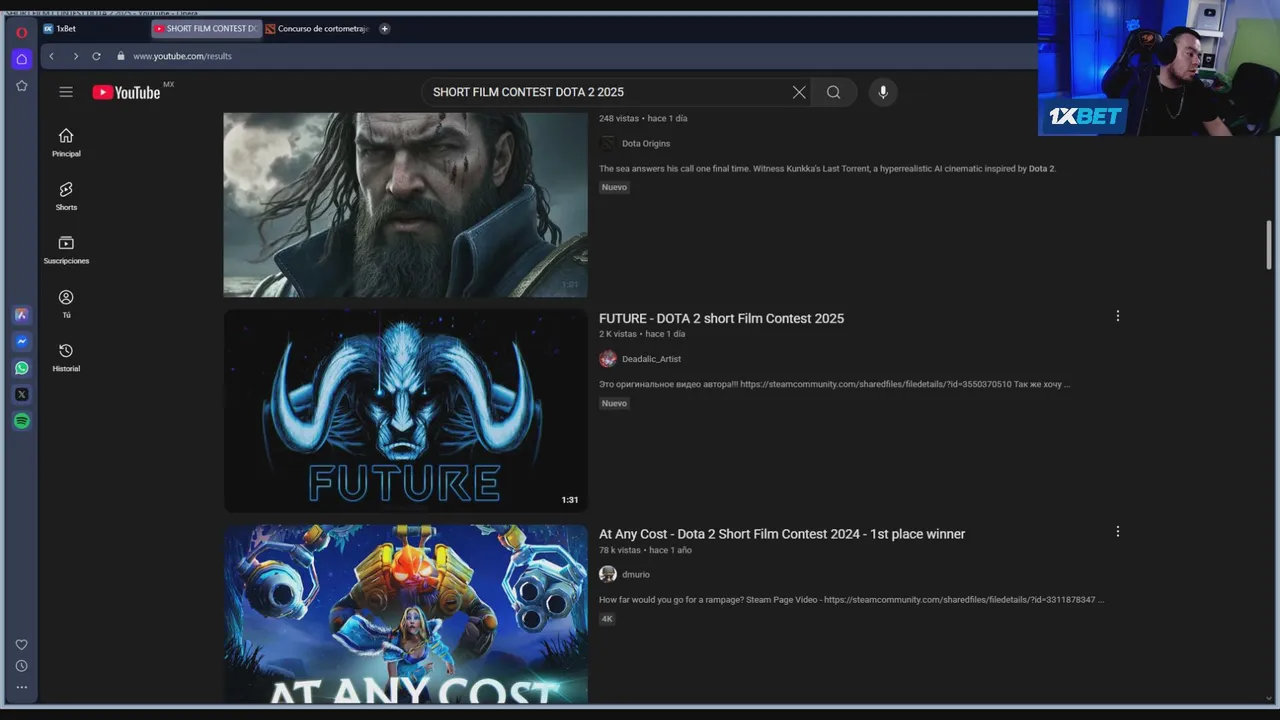Open At Any Cost 1st place winner title
Screen dimensions: 1280x720
click(x=782, y=534)
